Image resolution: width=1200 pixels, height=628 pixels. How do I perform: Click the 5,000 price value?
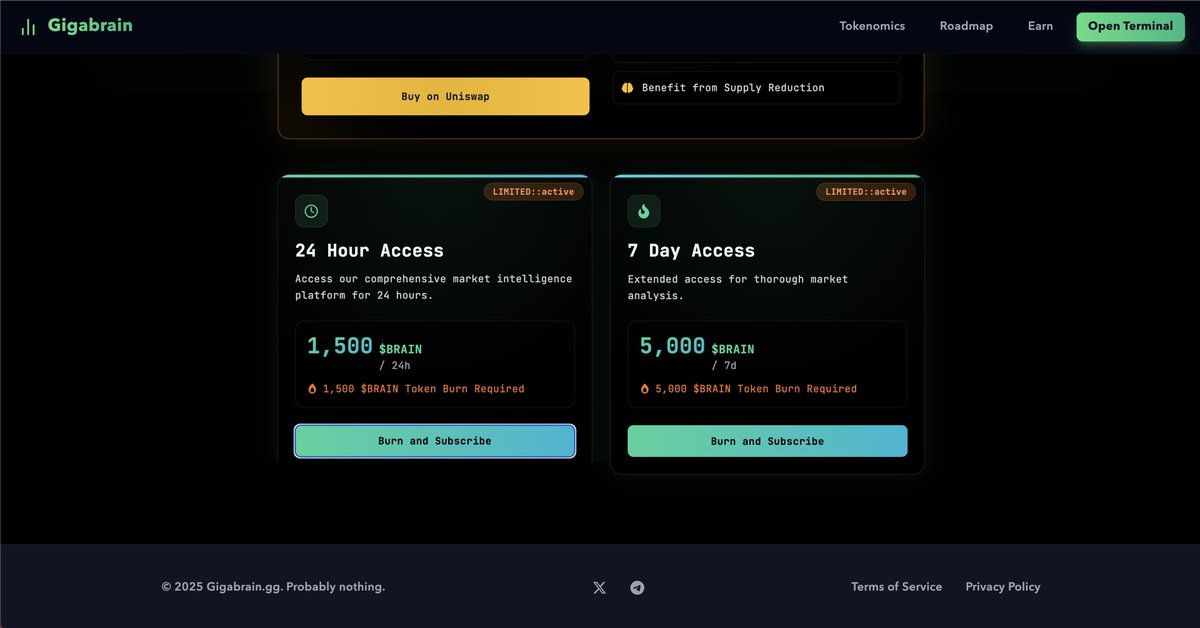[x=673, y=346]
